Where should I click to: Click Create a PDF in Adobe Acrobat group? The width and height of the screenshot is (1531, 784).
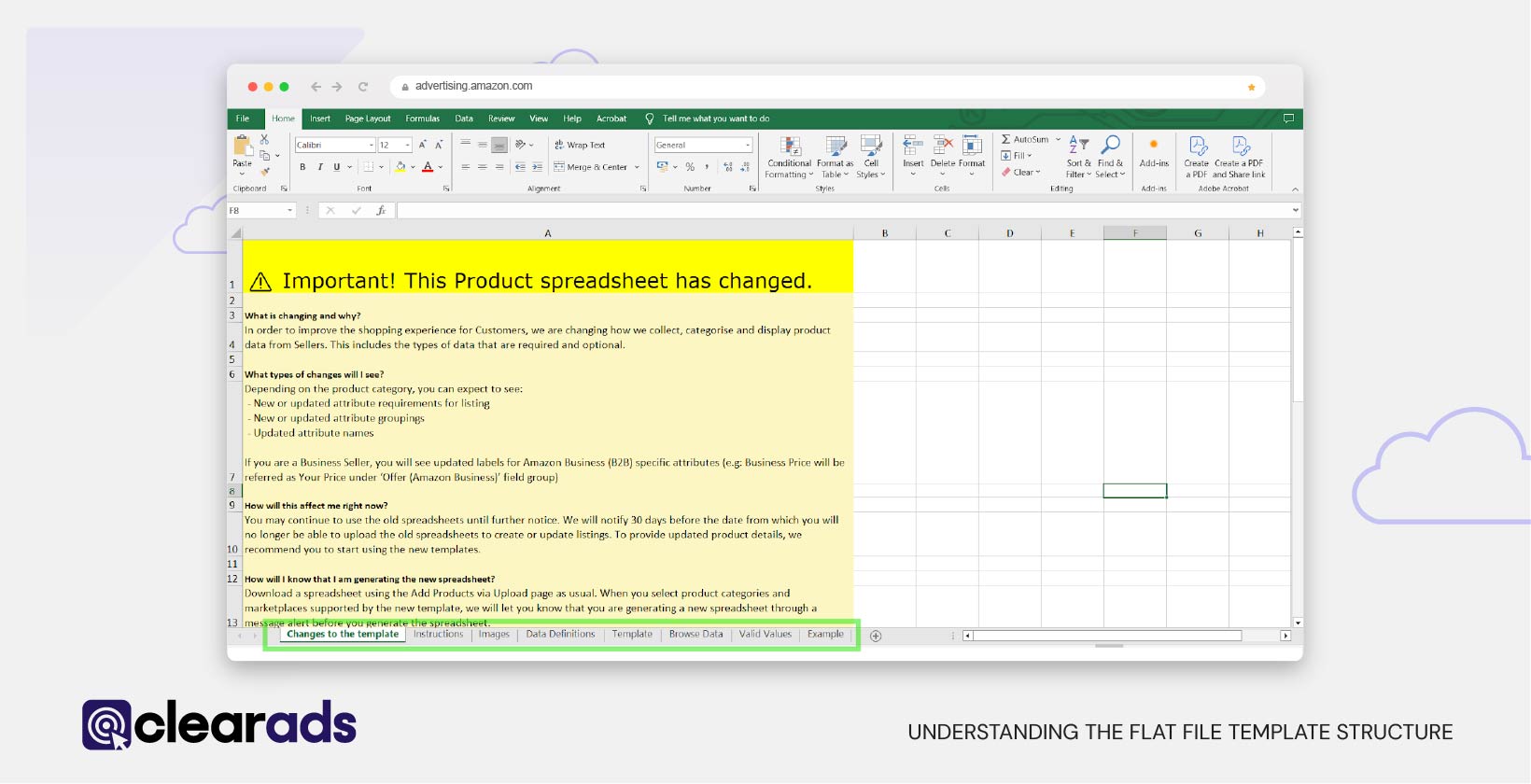[x=1198, y=157]
